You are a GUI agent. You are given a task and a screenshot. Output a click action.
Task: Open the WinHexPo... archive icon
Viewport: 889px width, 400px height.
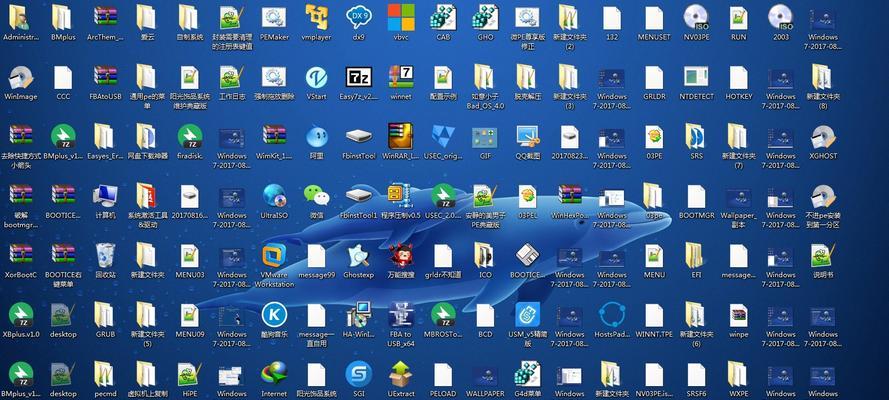tap(570, 197)
